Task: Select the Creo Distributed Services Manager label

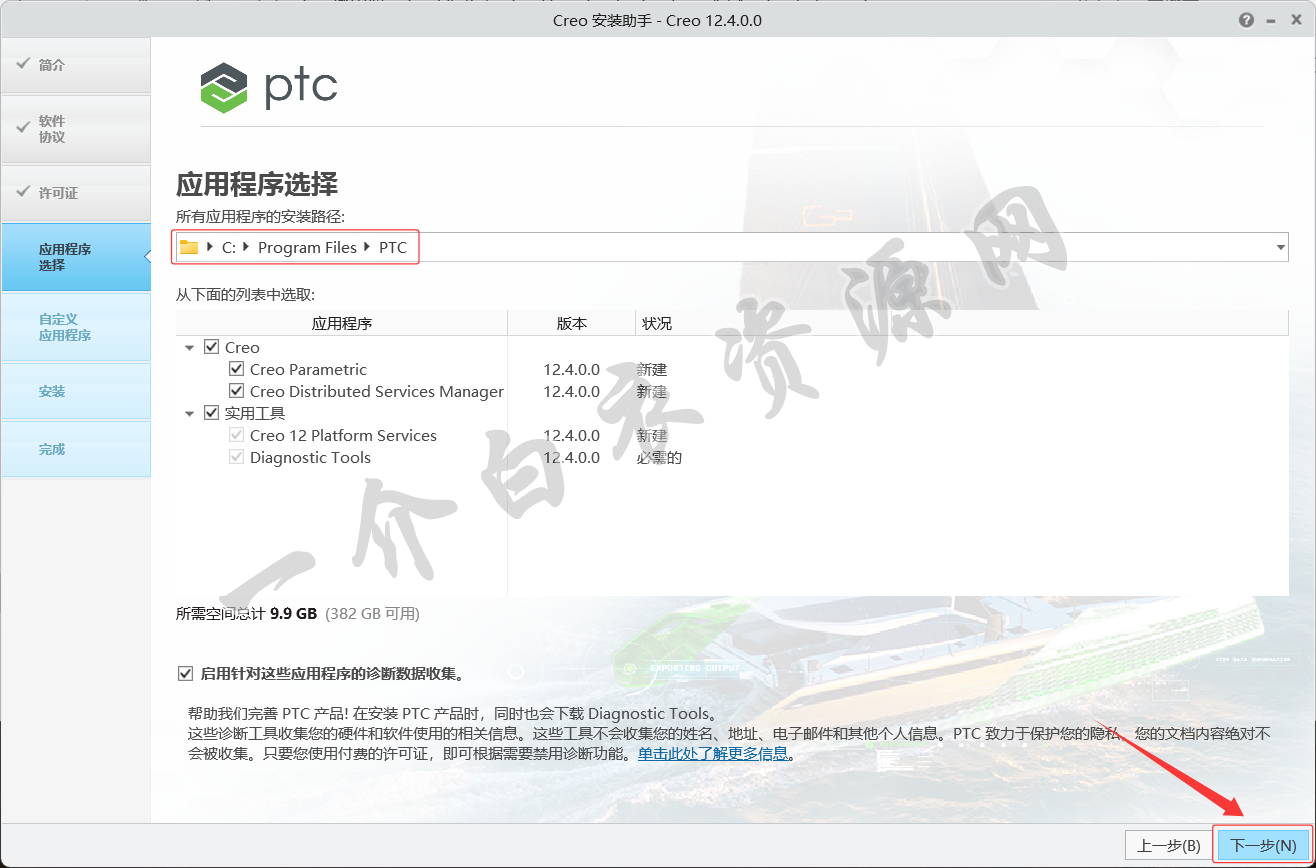Action: 377,391
